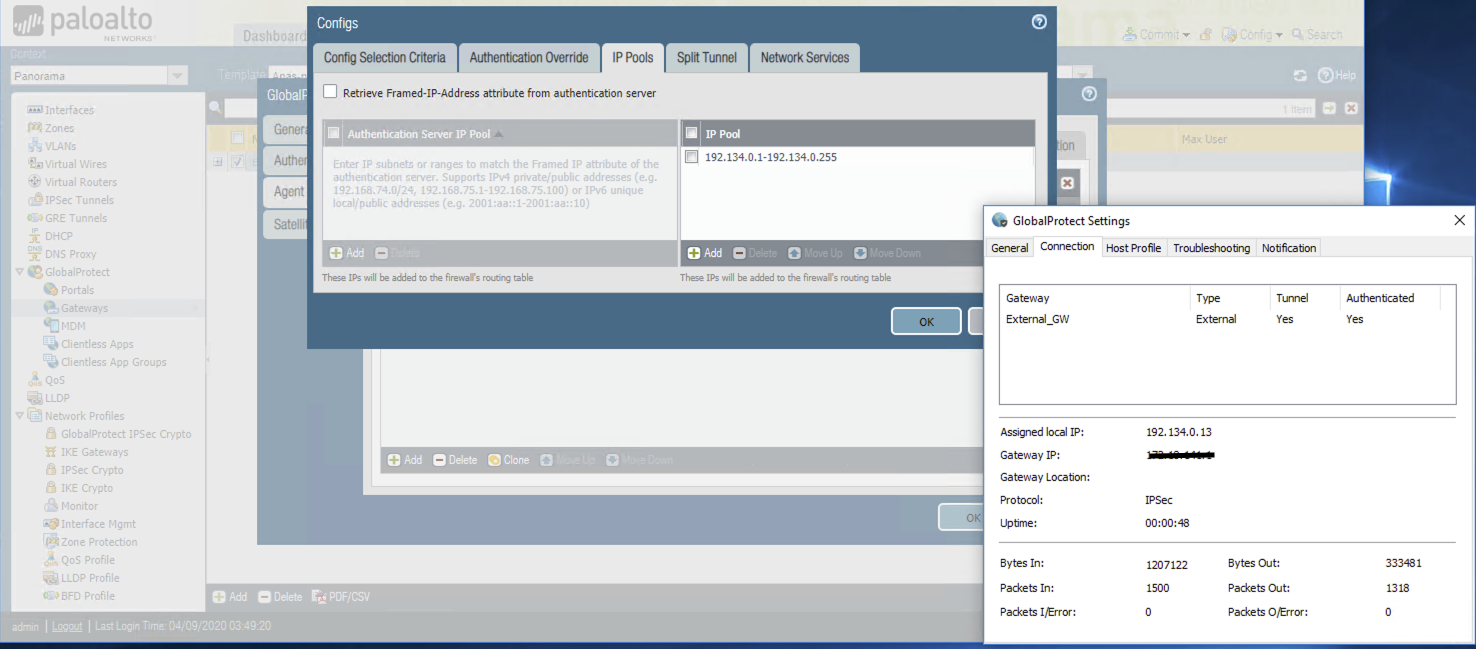Open GlobalProtect Portals node
Viewport: 1476px width, 649px height.
(77, 290)
